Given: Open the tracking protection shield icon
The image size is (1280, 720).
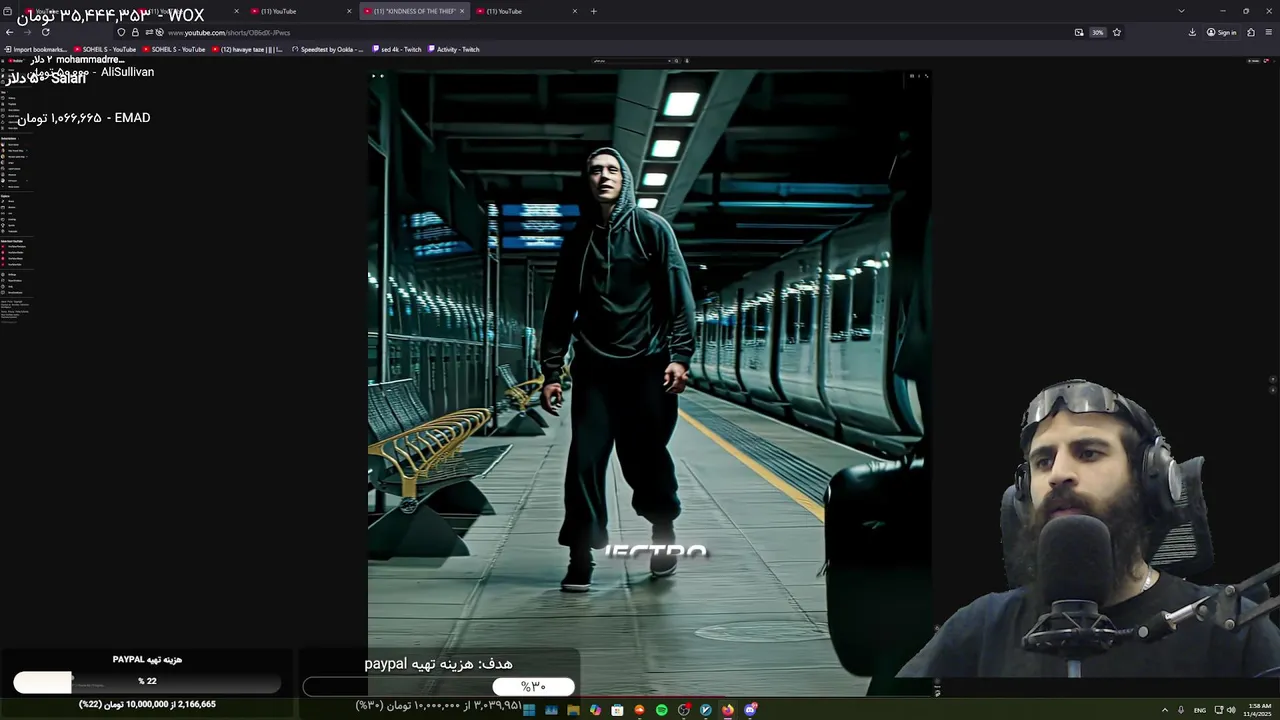Looking at the screenshot, I should (121, 32).
